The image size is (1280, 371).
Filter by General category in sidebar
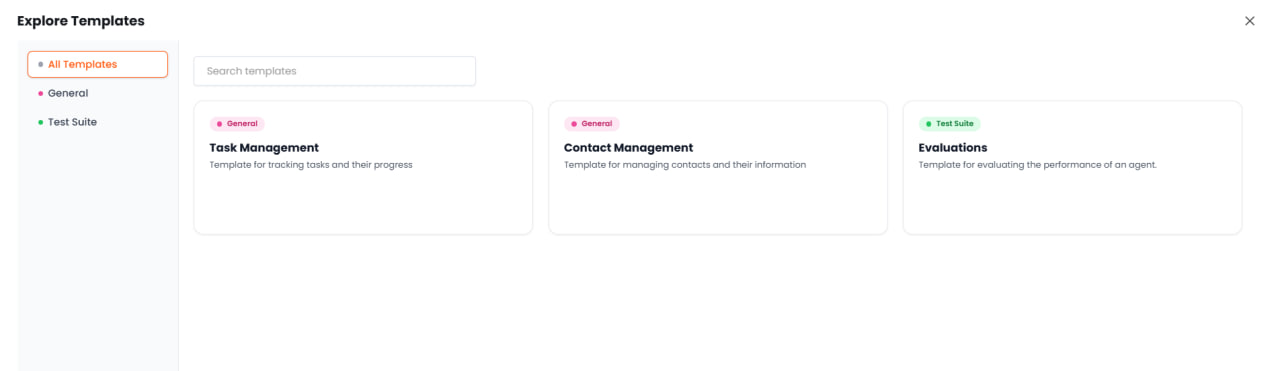coord(97,93)
